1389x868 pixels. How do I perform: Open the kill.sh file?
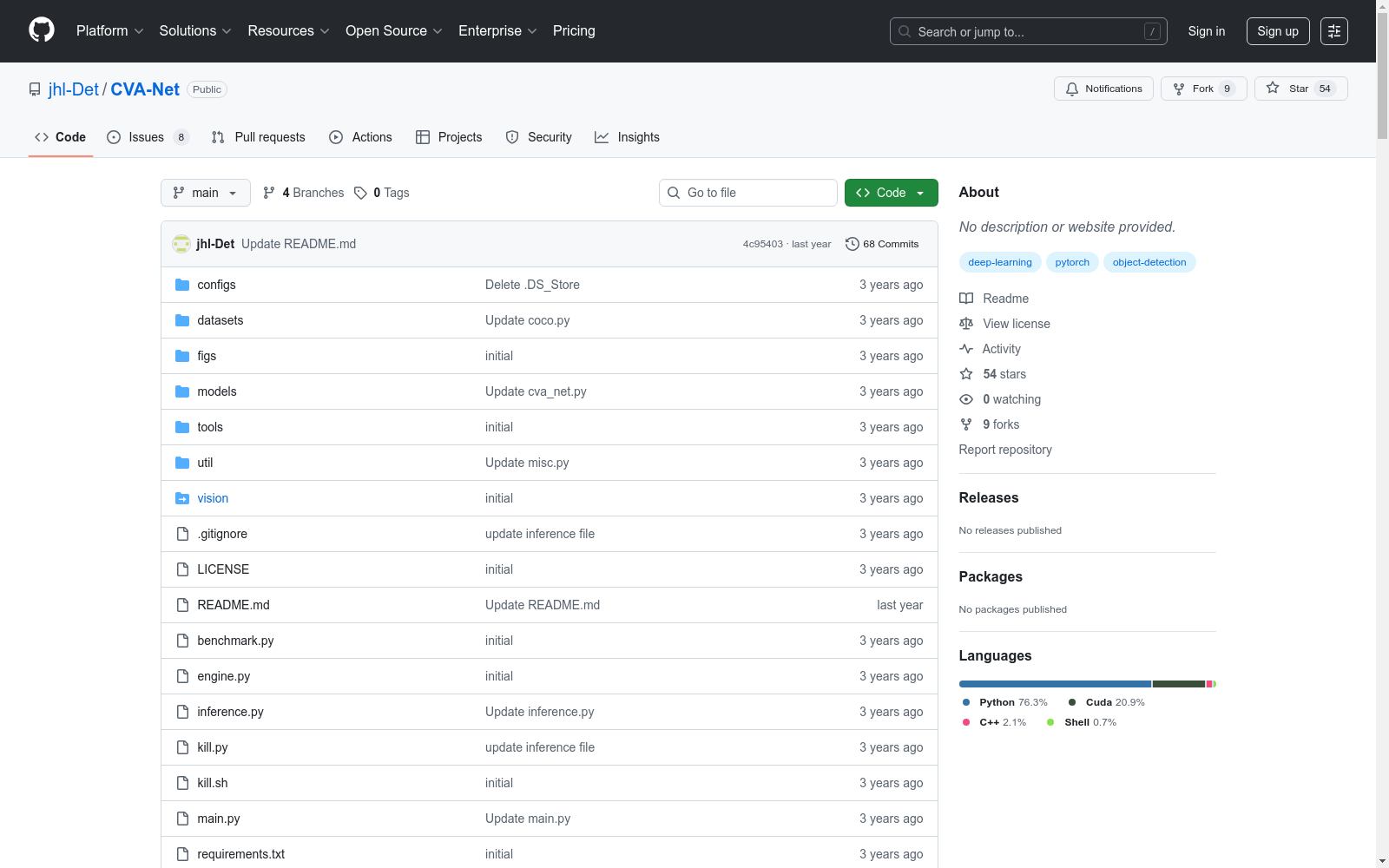click(x=213, y=783)
